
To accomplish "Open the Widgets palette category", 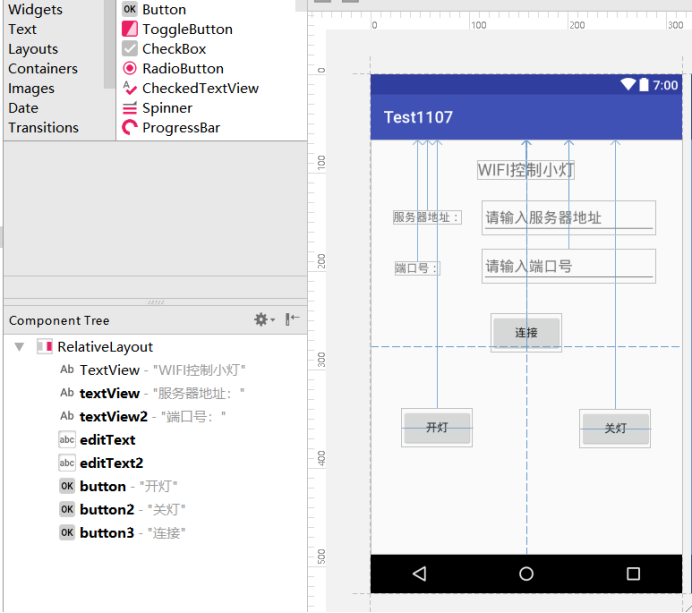I will point(35,9).
